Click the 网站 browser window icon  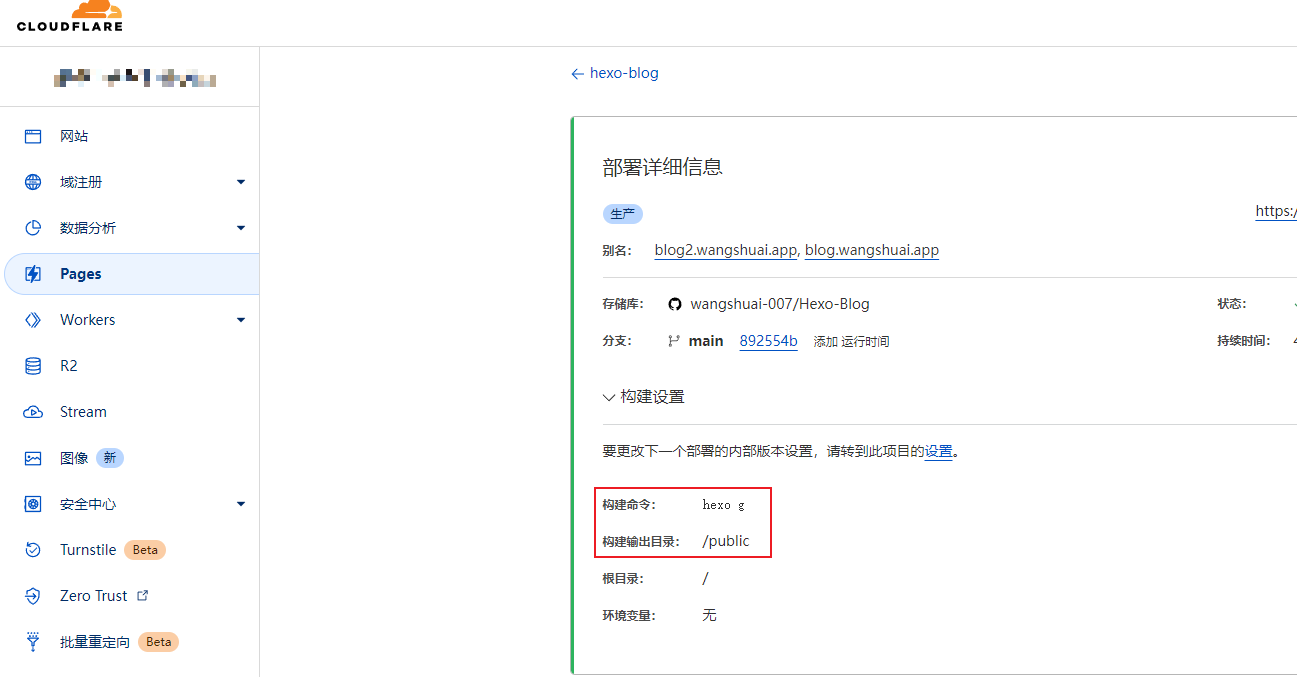33,136
